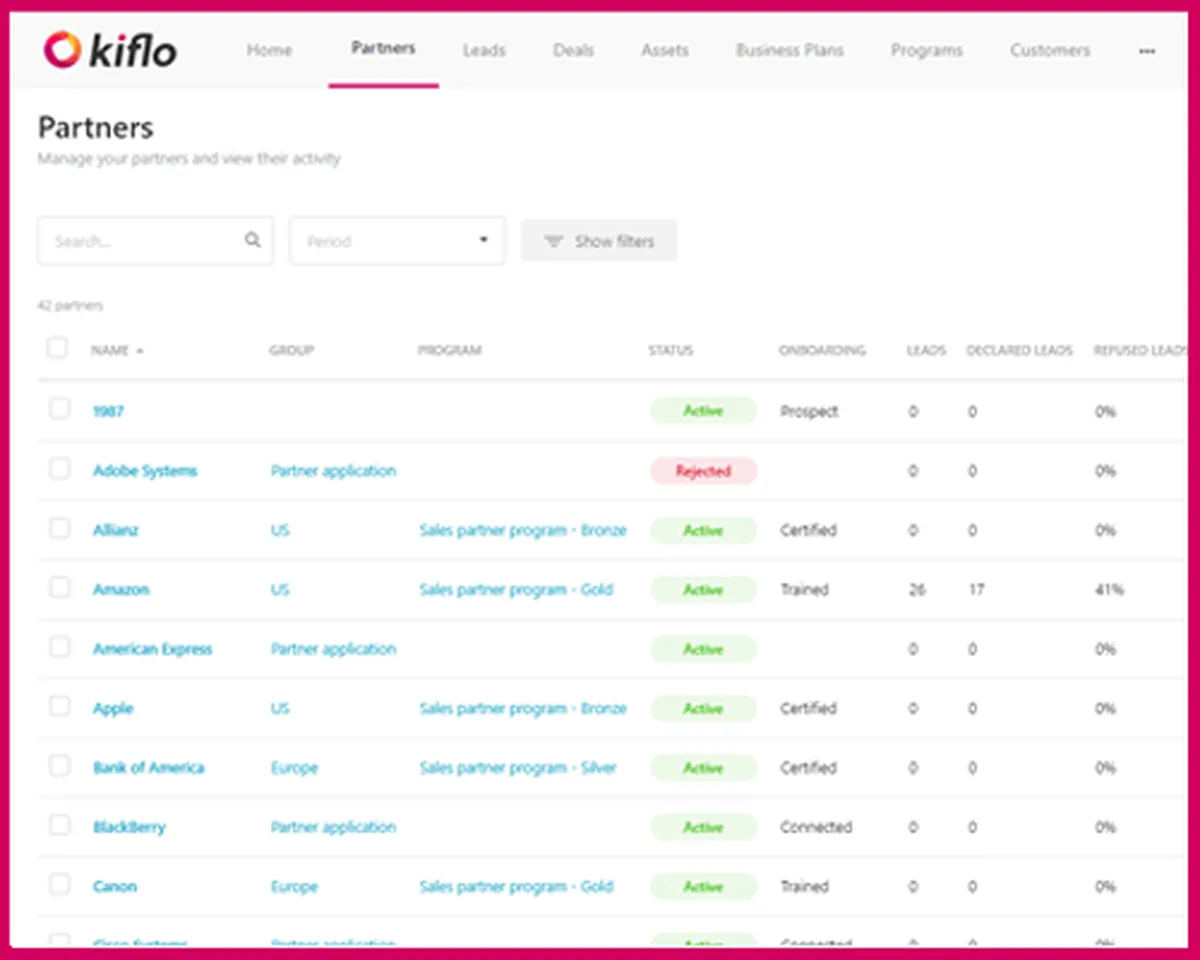Sort by the Name column arrow

[140, 351]
